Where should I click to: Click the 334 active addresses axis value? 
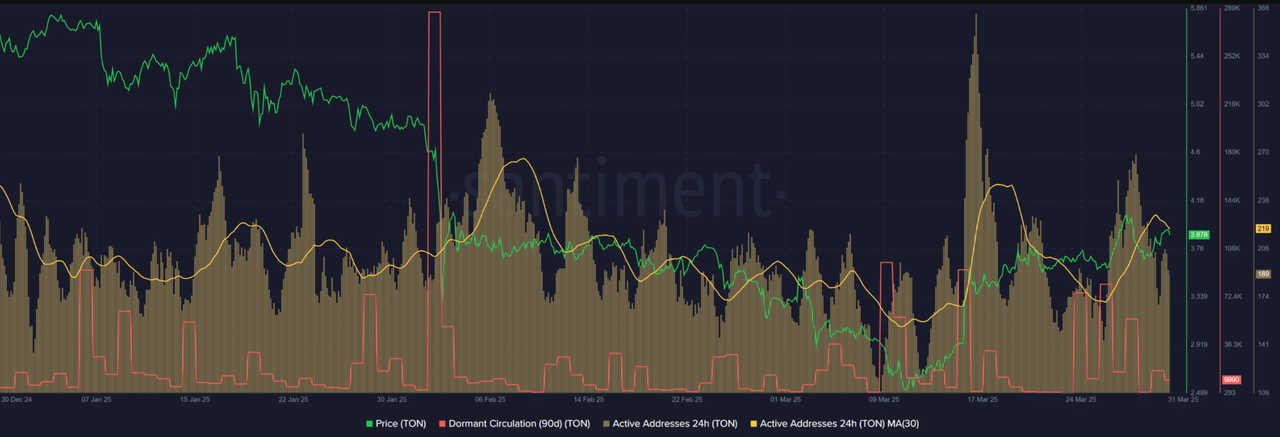pos(1262,56)
